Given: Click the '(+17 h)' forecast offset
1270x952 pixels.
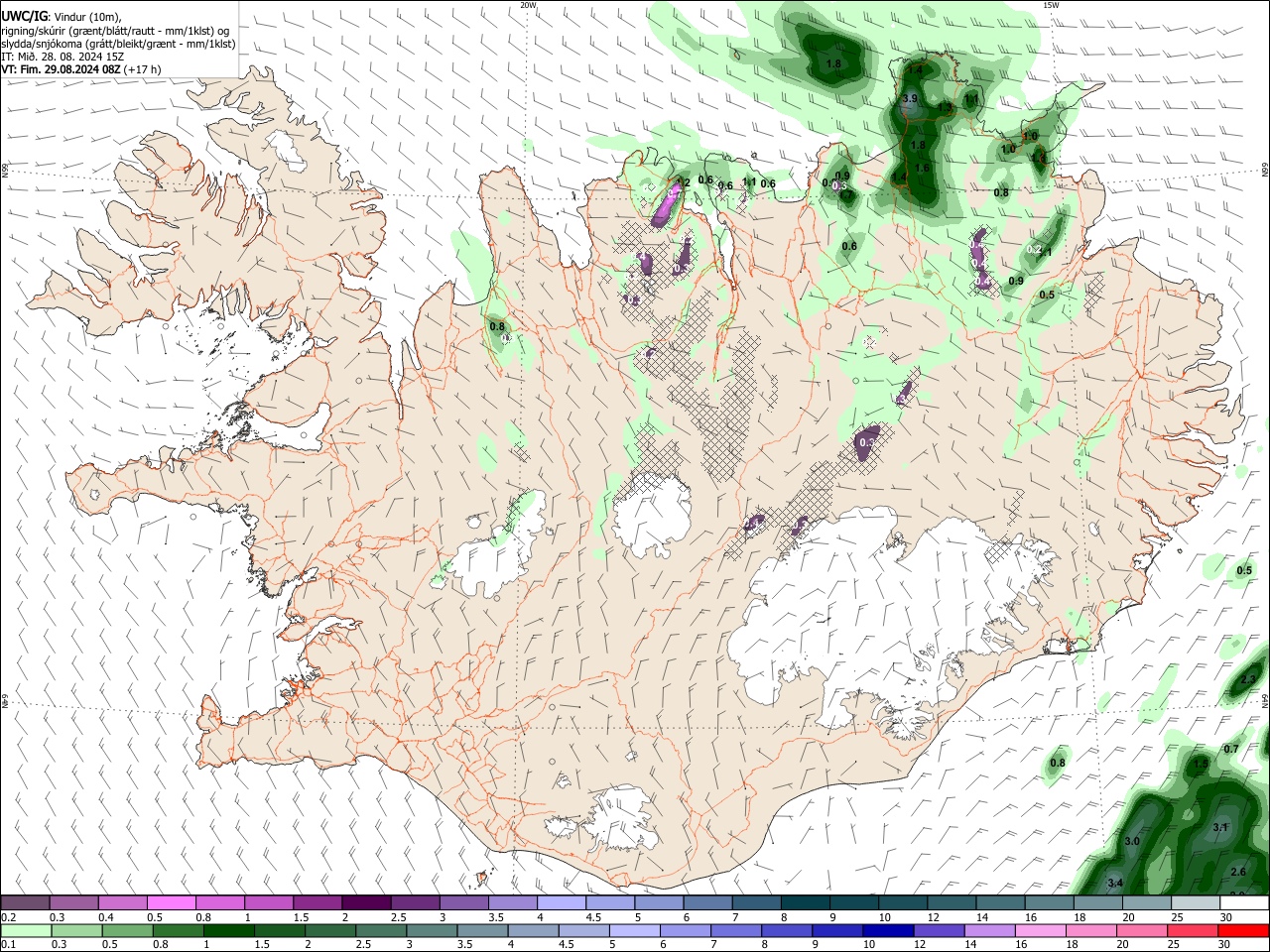Looking at the screenshot, I should click(143, 69).
